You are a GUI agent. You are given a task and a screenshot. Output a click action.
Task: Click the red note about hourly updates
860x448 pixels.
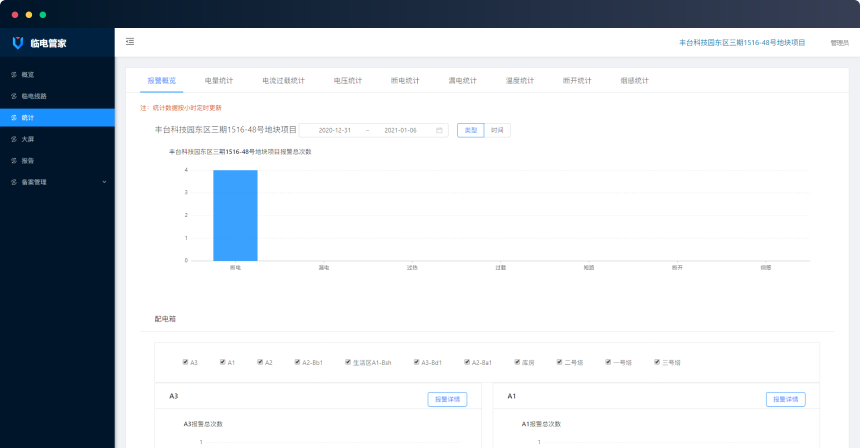pyautogui.click(x=181, y=108)
